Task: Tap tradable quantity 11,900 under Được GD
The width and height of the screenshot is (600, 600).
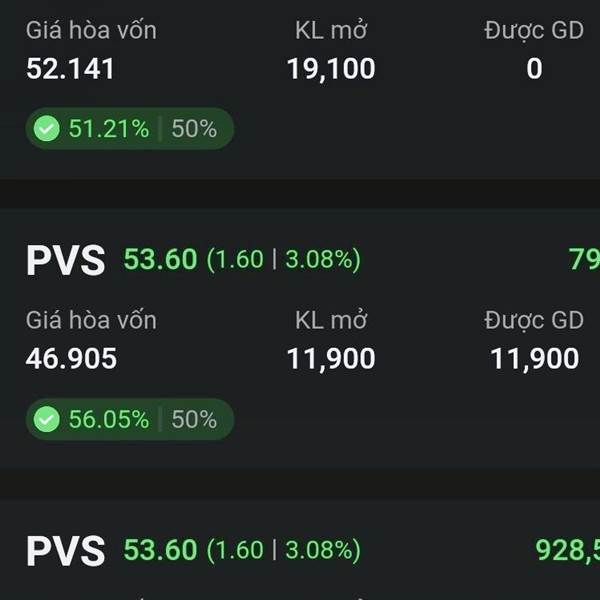Action: pyautogui.click(x=535, y=359)
